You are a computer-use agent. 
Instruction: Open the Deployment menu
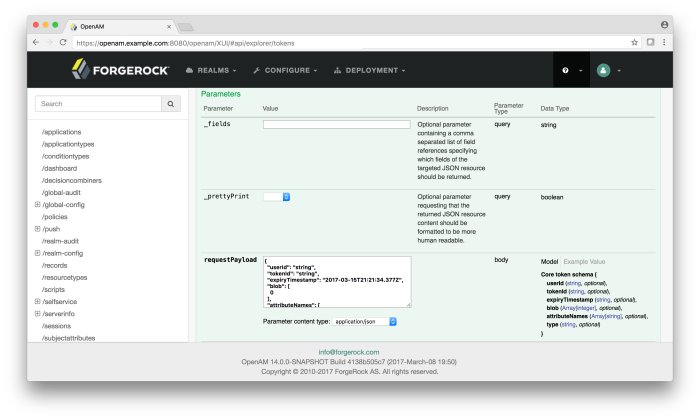(370, 71)
